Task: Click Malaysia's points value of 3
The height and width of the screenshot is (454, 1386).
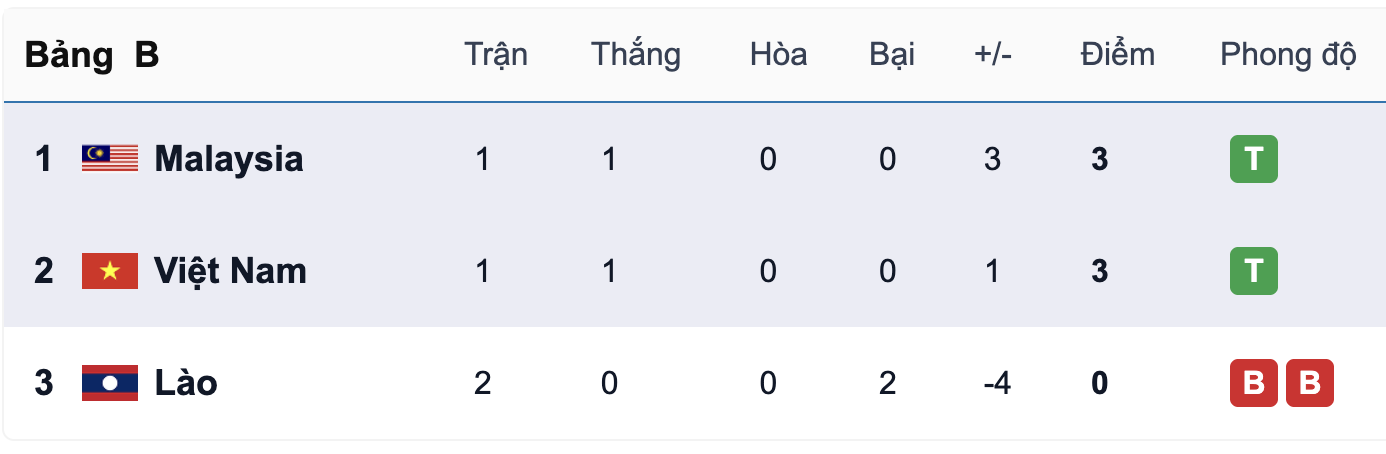Action: [1100, 159]
